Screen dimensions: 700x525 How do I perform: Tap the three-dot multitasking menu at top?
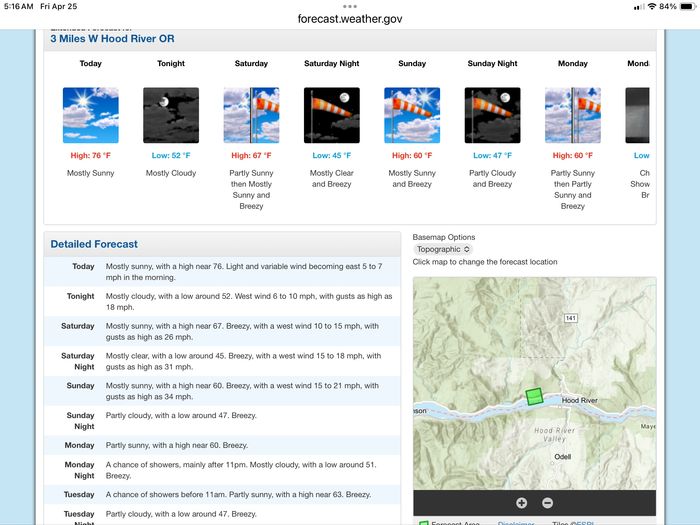pyautogui.click(x=349, y=6)
